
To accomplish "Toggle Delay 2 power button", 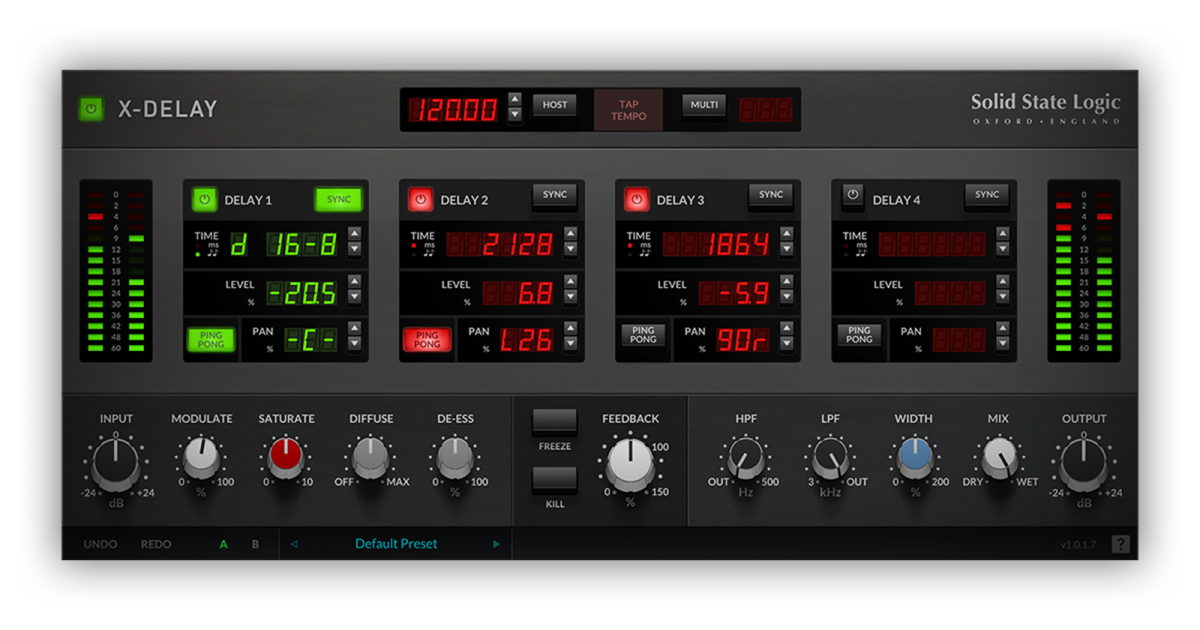I will [x=420, y=200].
